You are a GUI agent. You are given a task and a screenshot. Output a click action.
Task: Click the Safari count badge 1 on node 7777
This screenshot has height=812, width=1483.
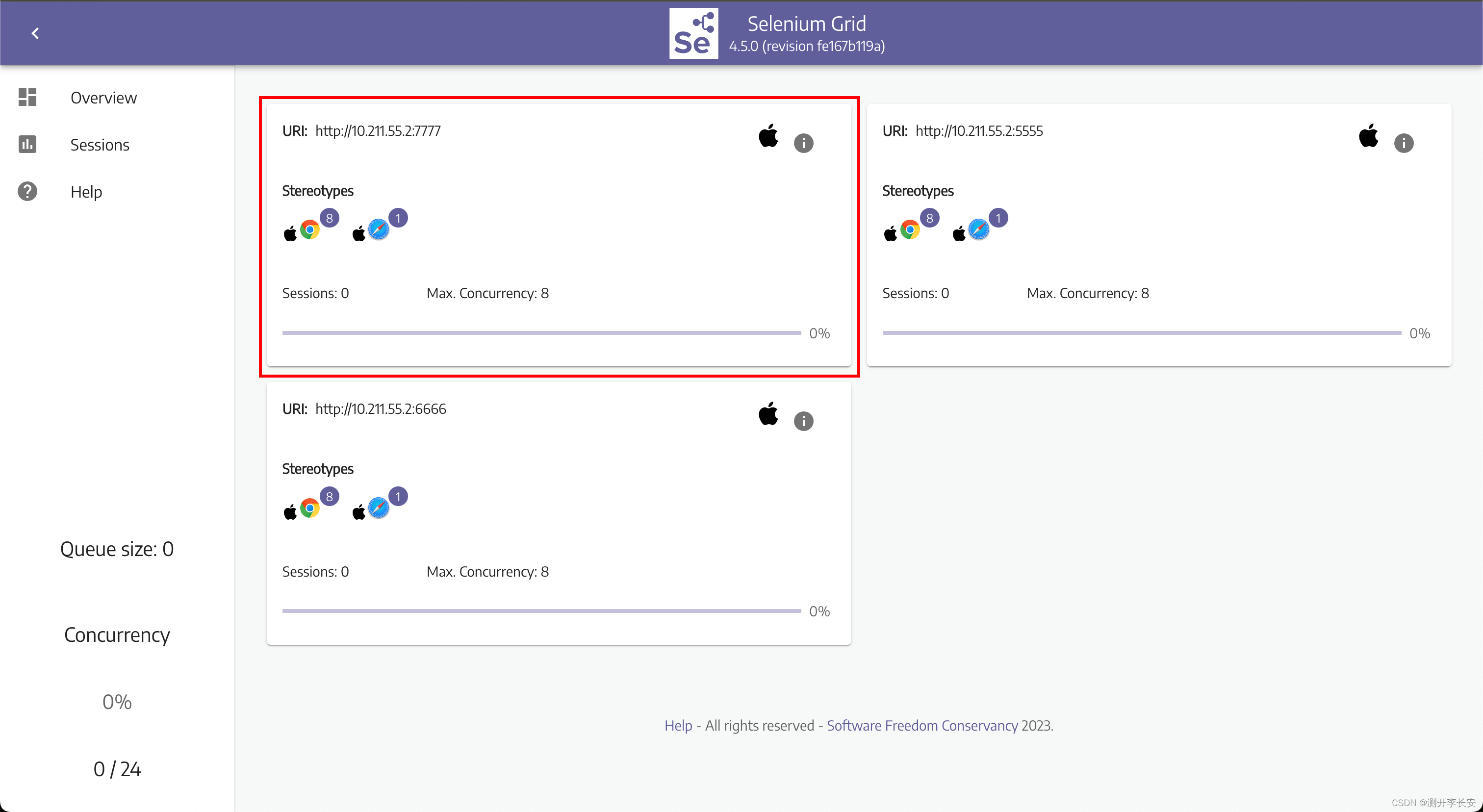pos(398,218)
